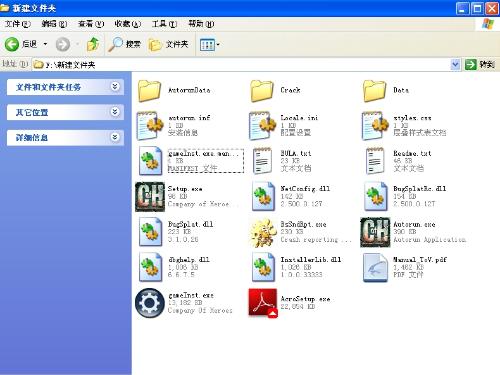Open the 文件 menu
Image resolution: width=500 pixels, height=375 pixels.
point(18,24)
